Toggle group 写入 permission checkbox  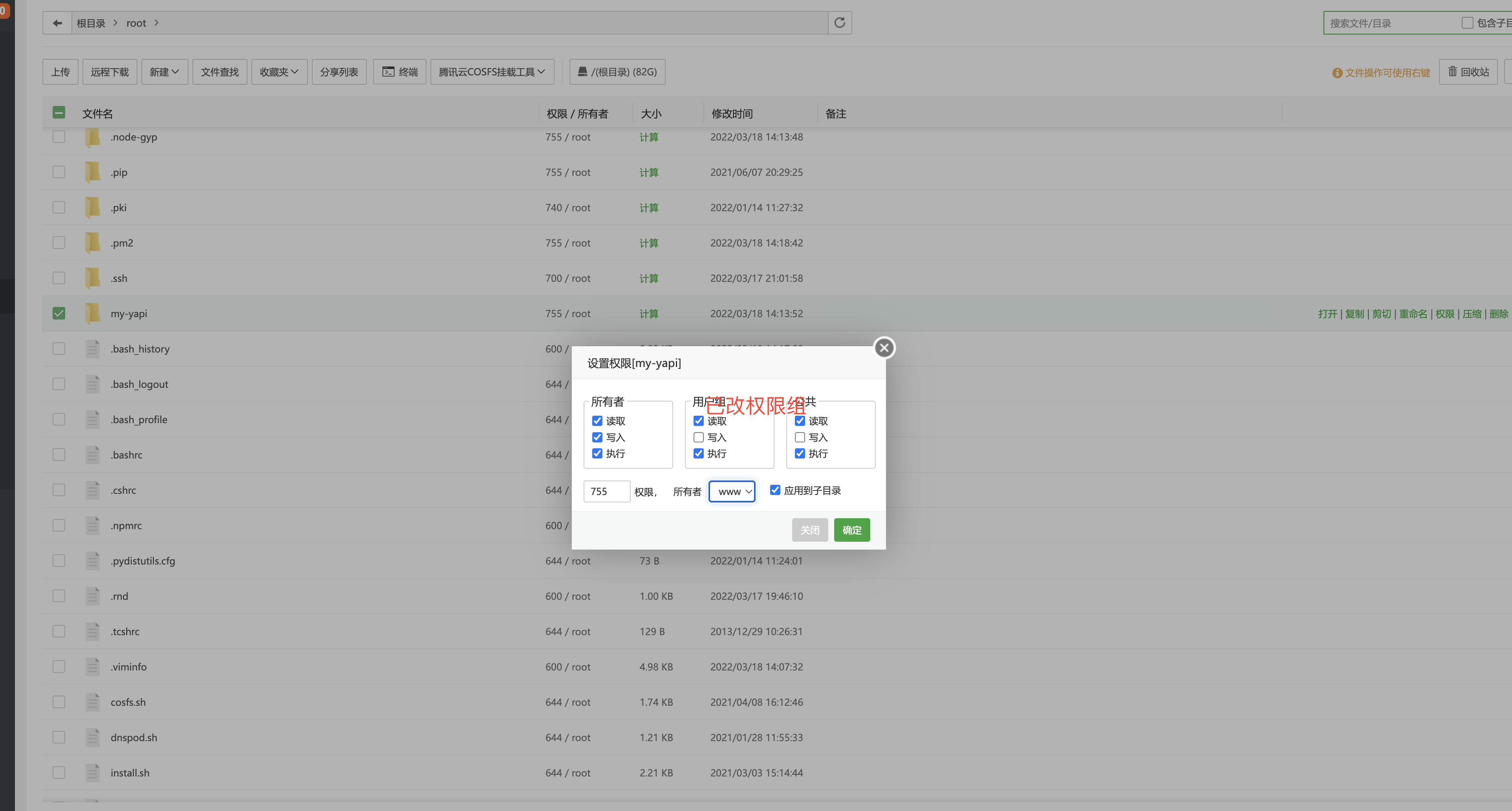pyautogui.click(x=699, y=437)
